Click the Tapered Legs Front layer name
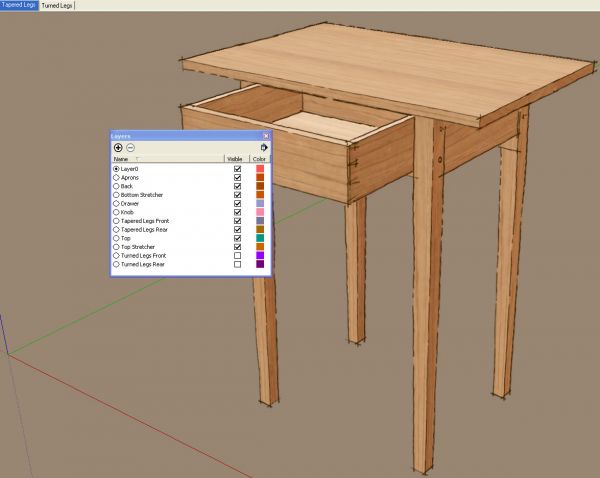The height and width of the screenshot is (478, 600). [x=145, y=221]
